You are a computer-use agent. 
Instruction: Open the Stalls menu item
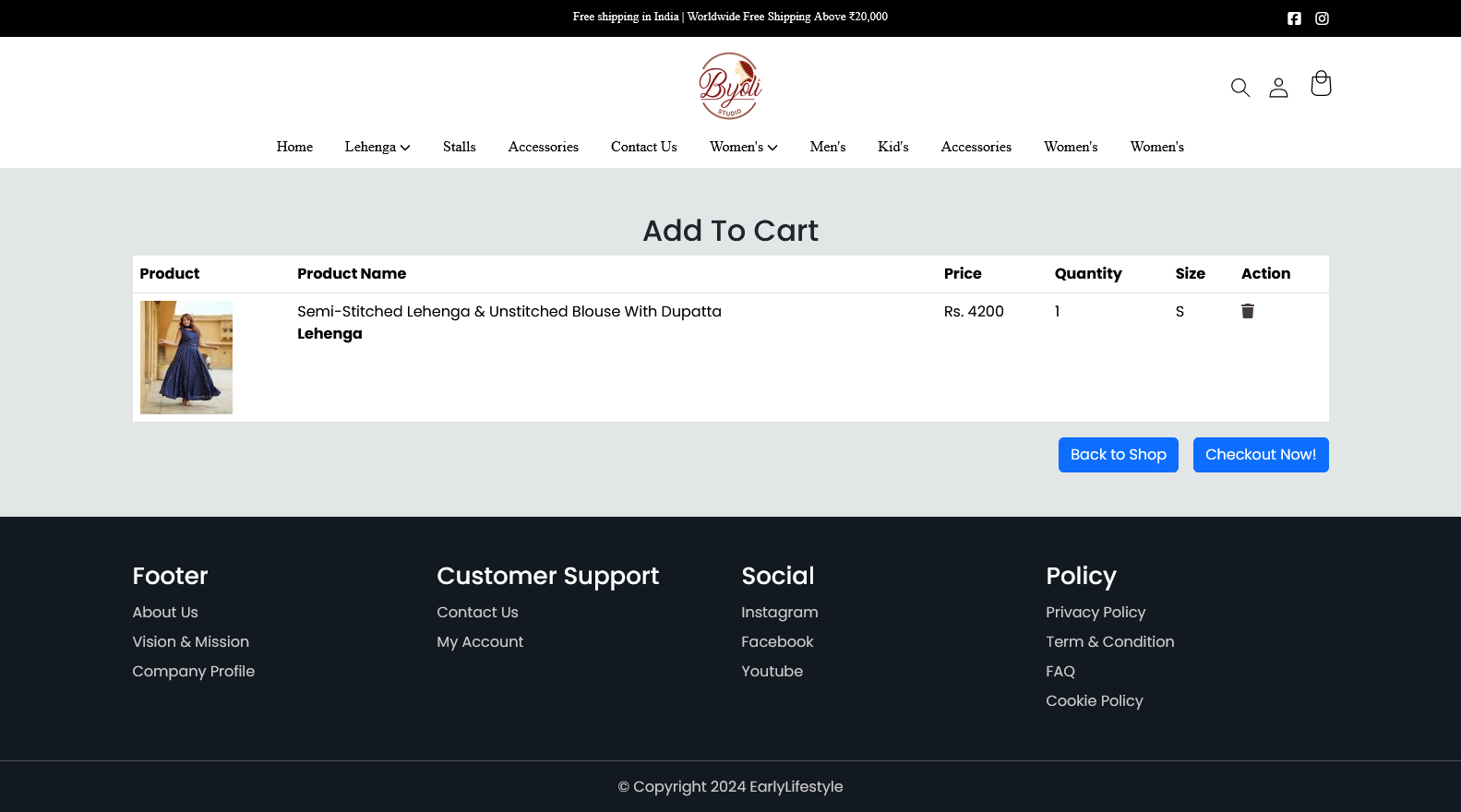[459, 147]
